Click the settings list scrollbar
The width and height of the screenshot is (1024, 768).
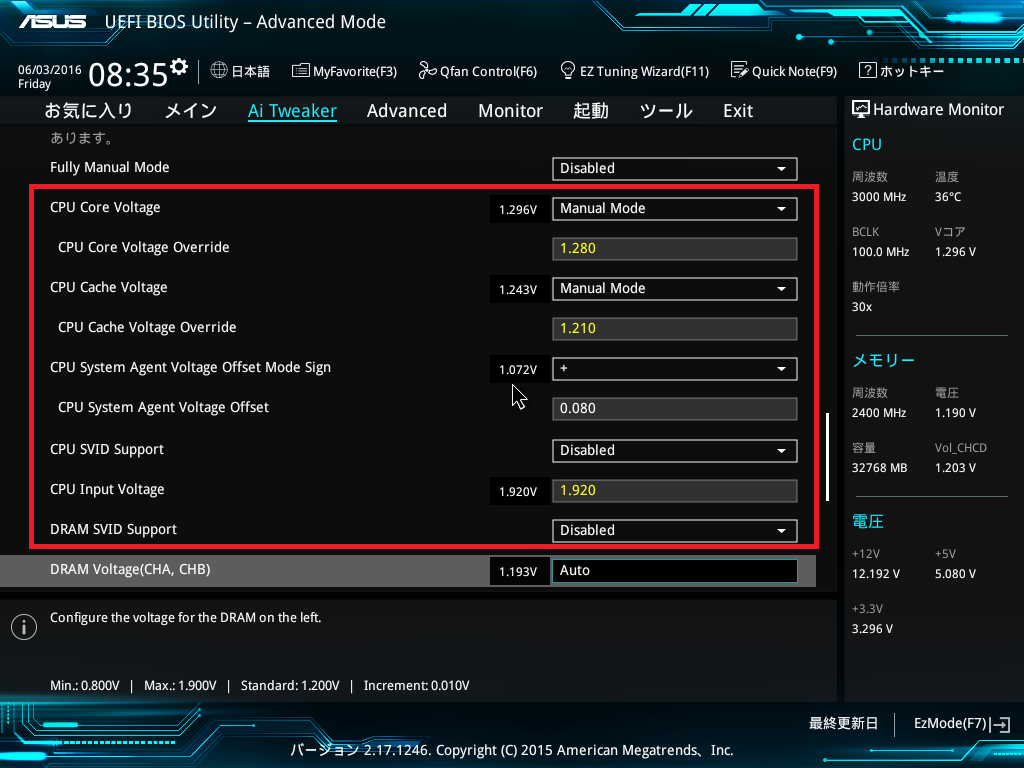(x=827, y=456)
